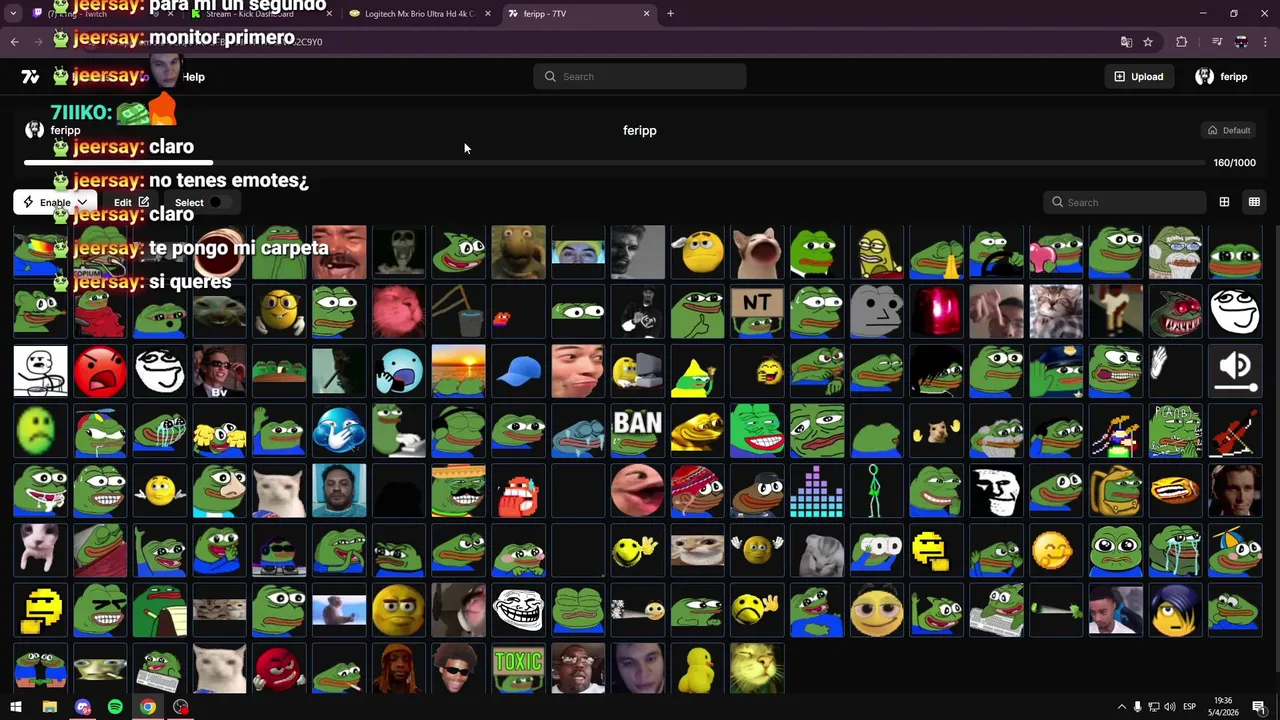Switch to the dense grid view layout
Image resolution: width=1280 pixels, height=720 pixels.
tap(1254, 202)
